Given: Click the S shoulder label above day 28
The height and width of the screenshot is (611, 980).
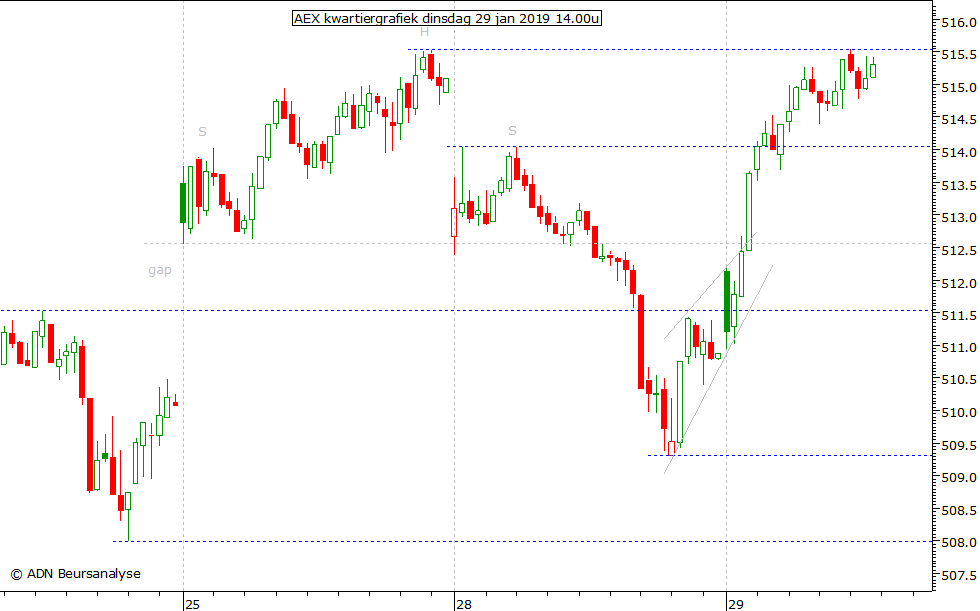Looking at the screenshot, I should click(x=512, y=131).
